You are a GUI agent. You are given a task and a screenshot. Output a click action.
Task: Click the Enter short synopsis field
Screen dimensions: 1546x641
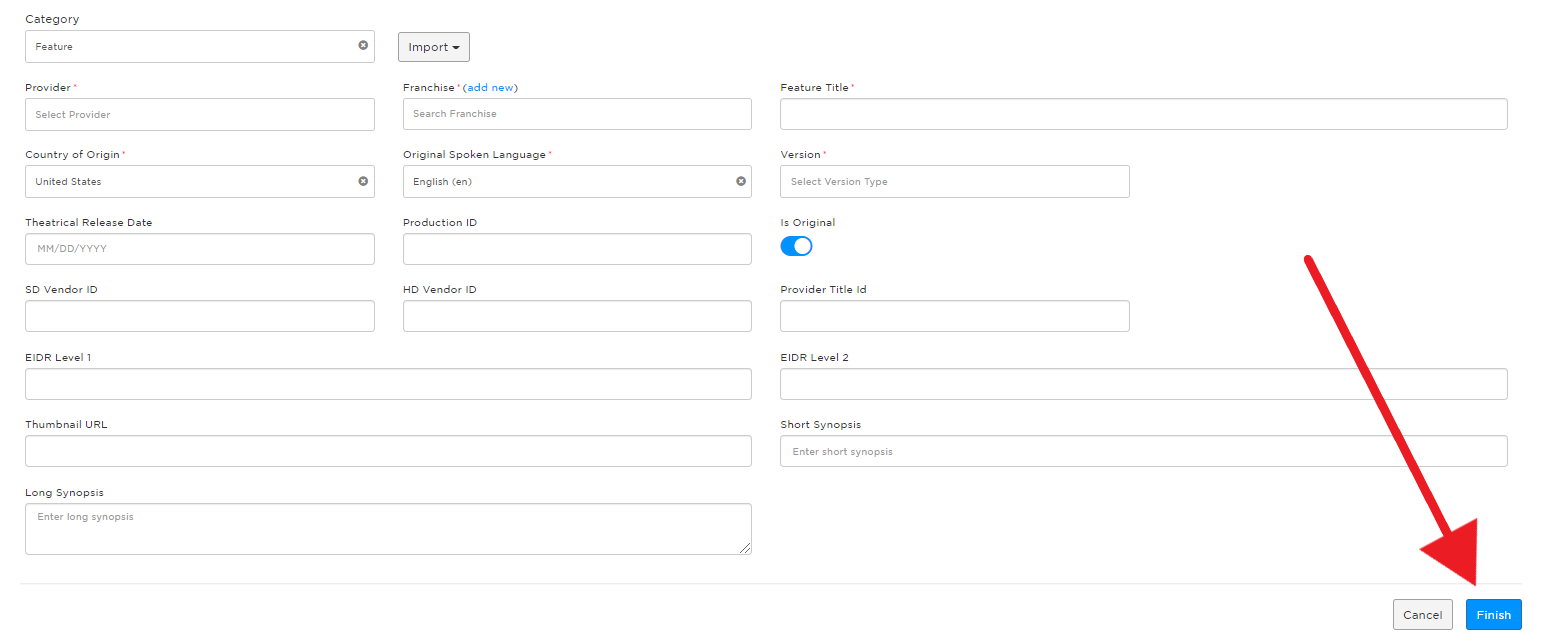click(x=1143, y=451)
